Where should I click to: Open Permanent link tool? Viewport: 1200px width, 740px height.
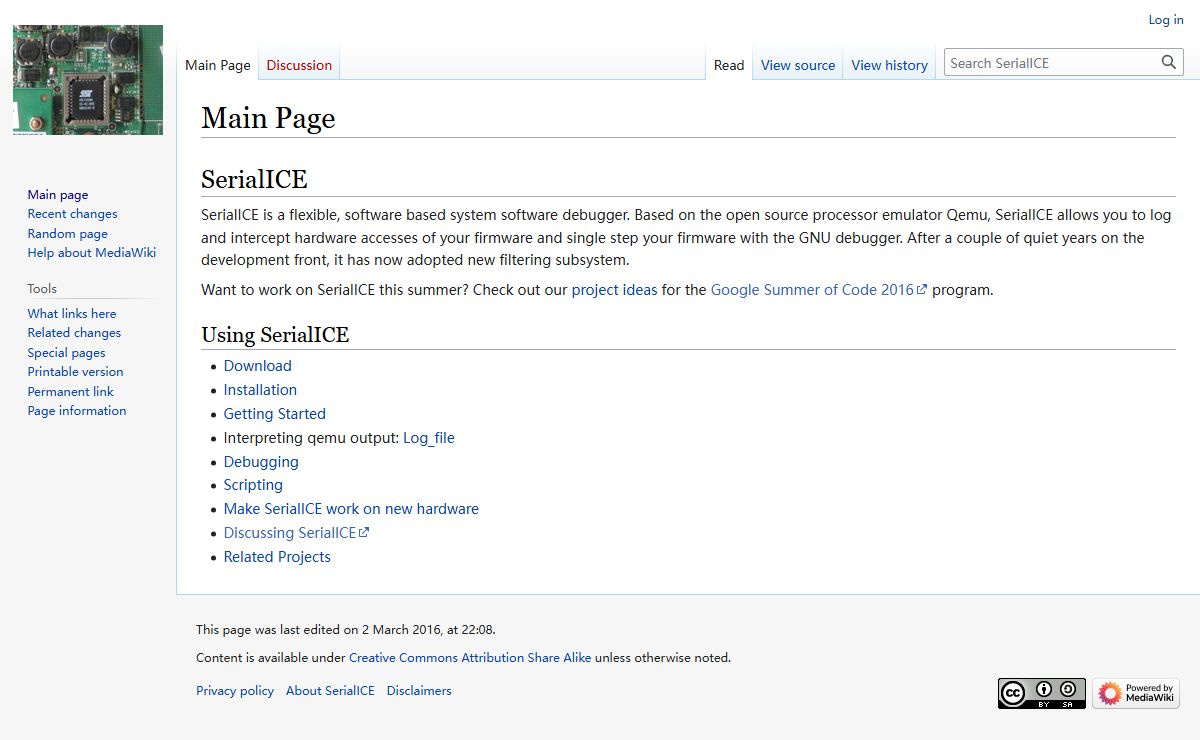pos(71,391)
